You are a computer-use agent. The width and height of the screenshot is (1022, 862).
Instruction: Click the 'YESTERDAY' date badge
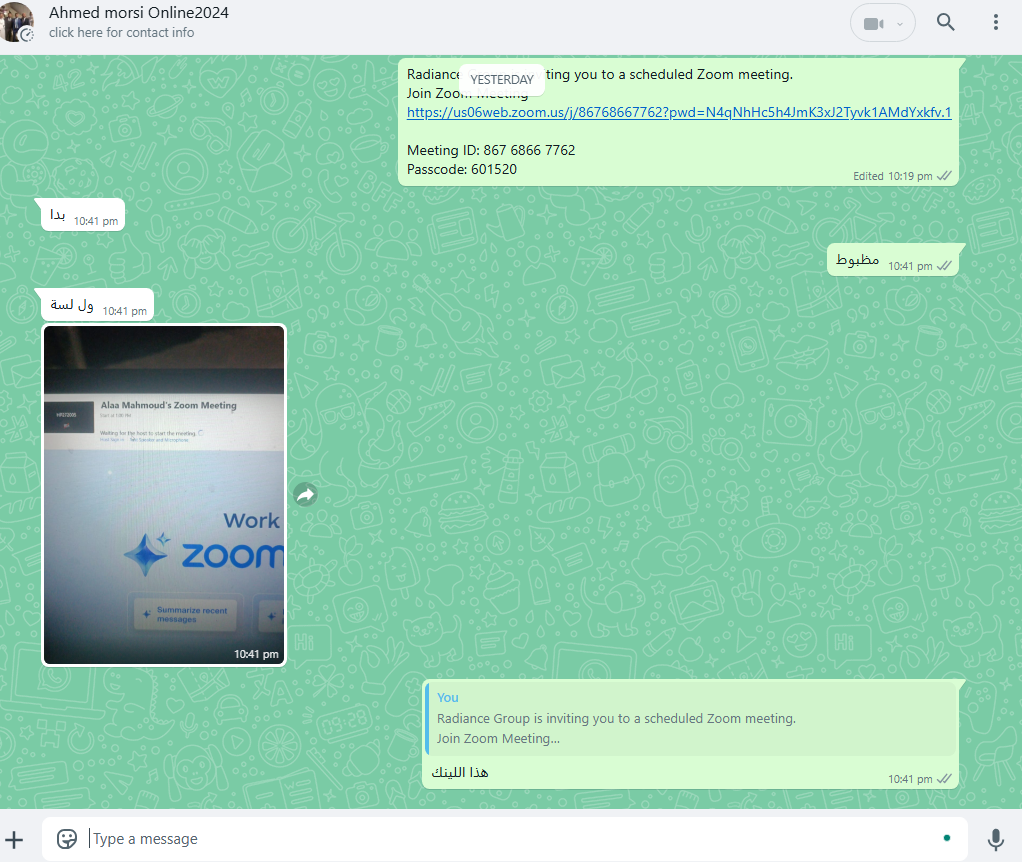pos(502,79)
